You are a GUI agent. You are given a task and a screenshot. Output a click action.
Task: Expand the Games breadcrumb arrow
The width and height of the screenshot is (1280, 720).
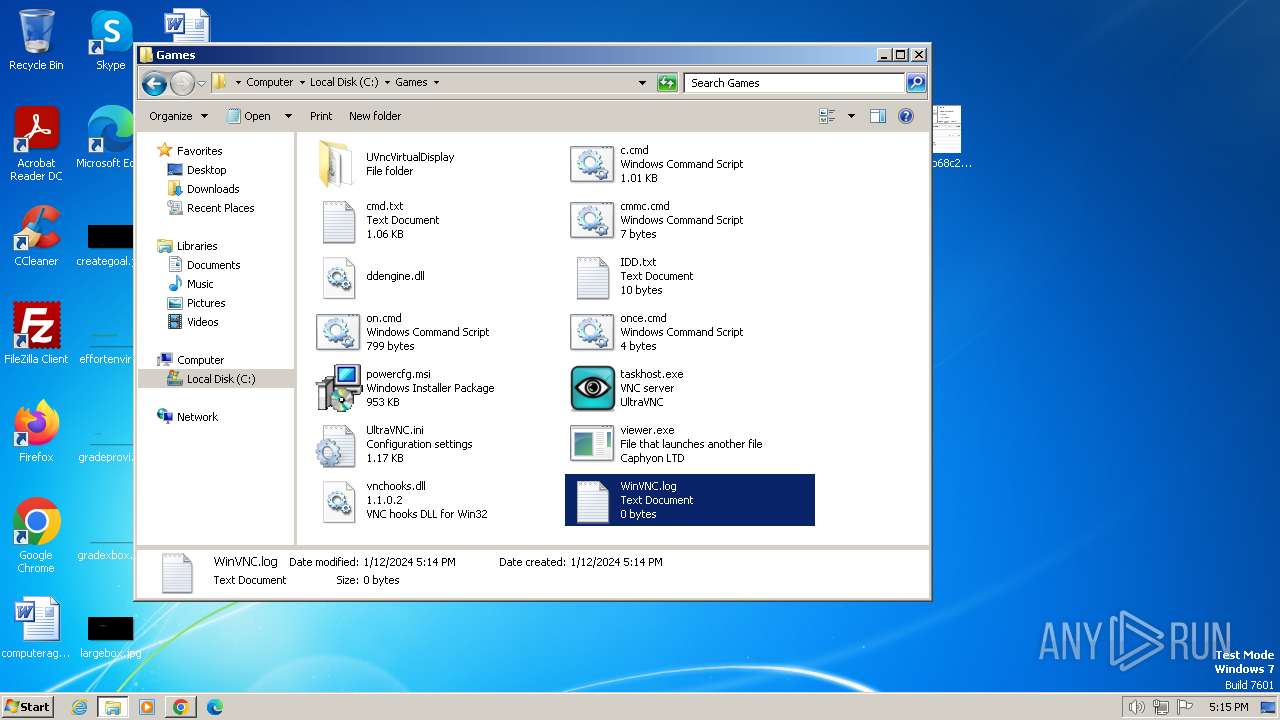pyautogui.click(x=436, y=83)
